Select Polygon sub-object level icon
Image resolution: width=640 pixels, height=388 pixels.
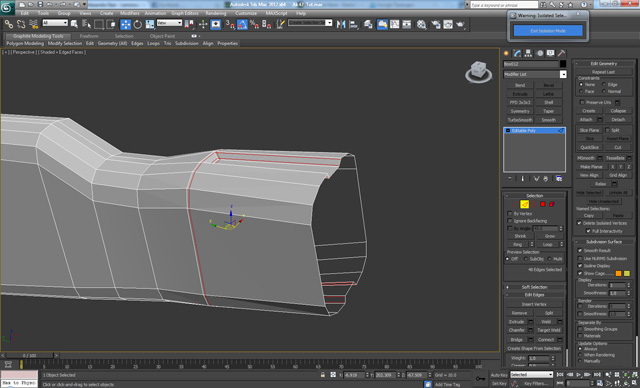point(542,204)
